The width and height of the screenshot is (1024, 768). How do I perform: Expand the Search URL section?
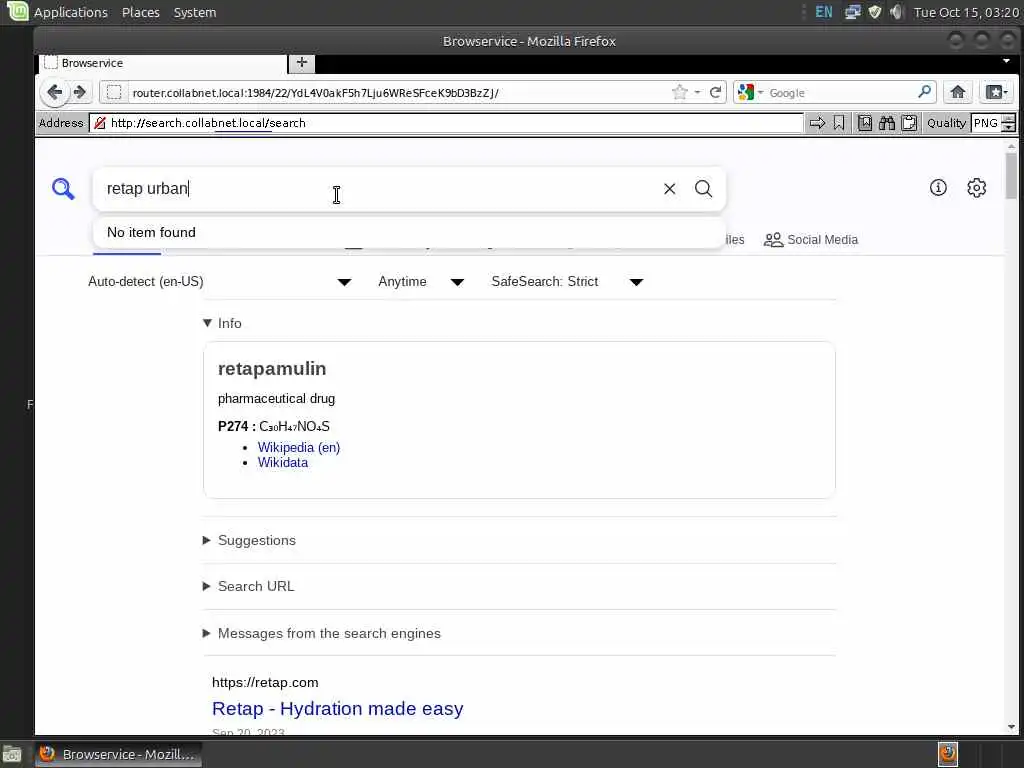249,586
